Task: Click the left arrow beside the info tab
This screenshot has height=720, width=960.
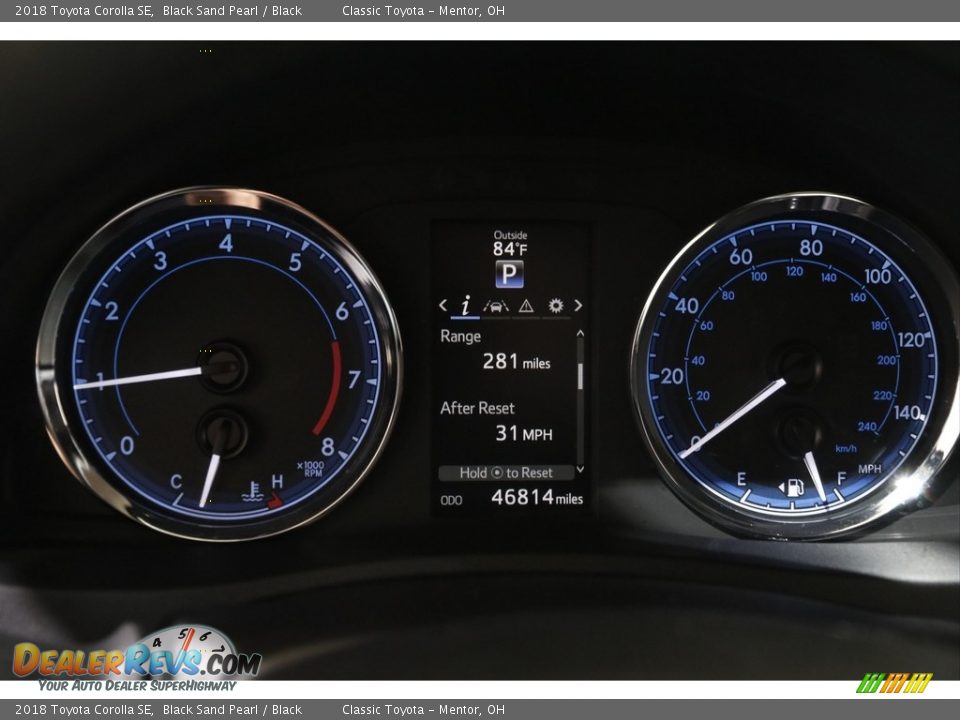Action: [443, 306]
